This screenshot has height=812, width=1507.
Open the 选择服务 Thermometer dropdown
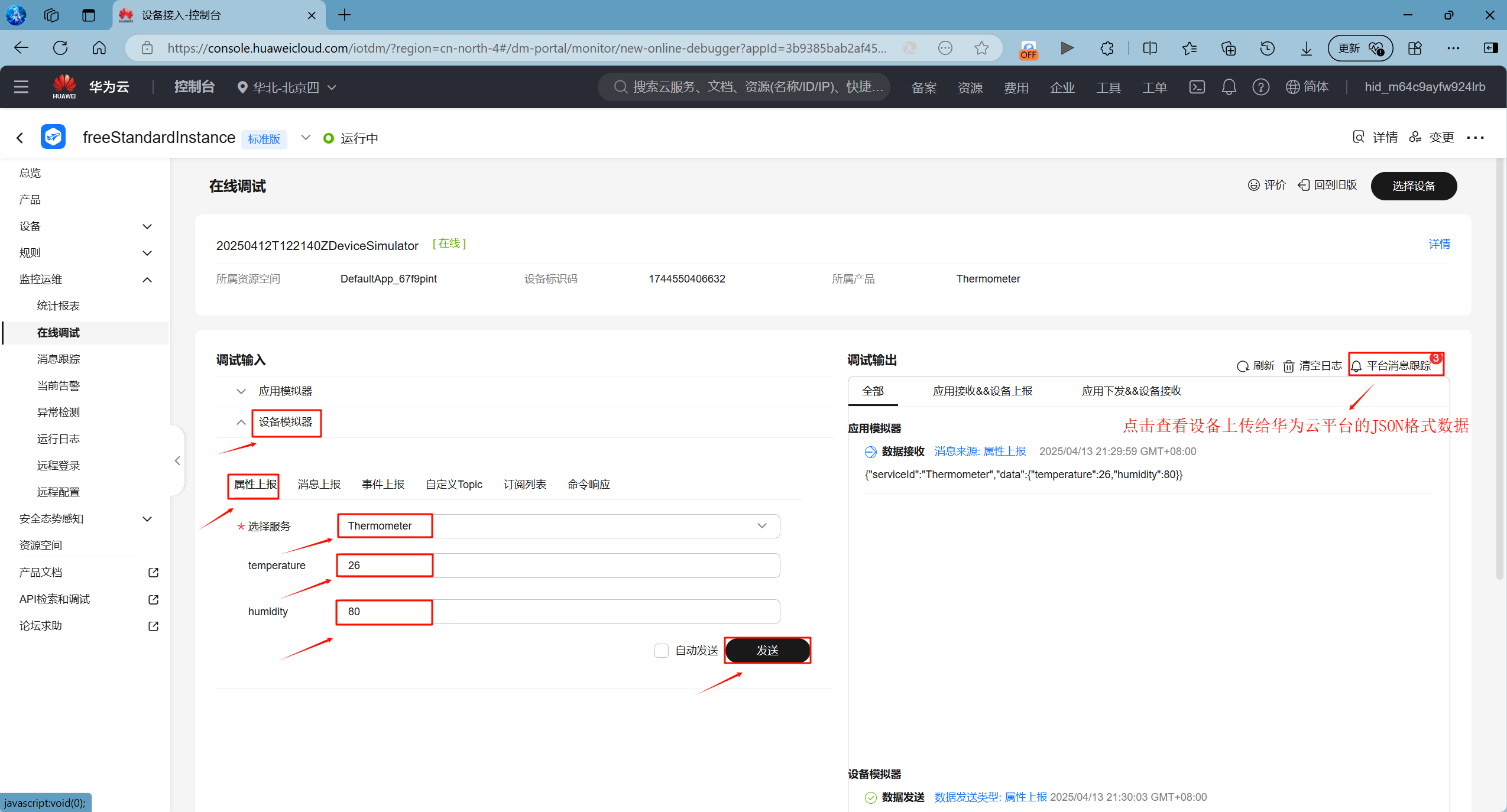tap(558, 525)
